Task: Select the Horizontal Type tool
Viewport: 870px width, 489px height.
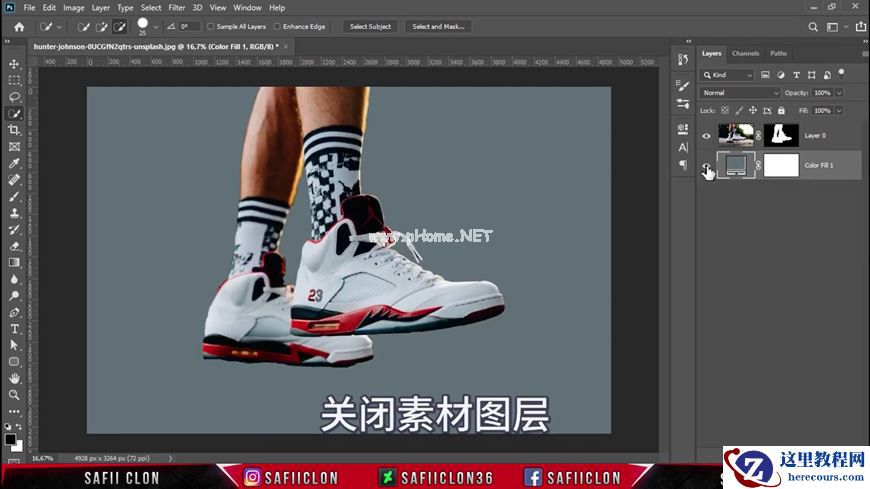Action: [14, 329]
